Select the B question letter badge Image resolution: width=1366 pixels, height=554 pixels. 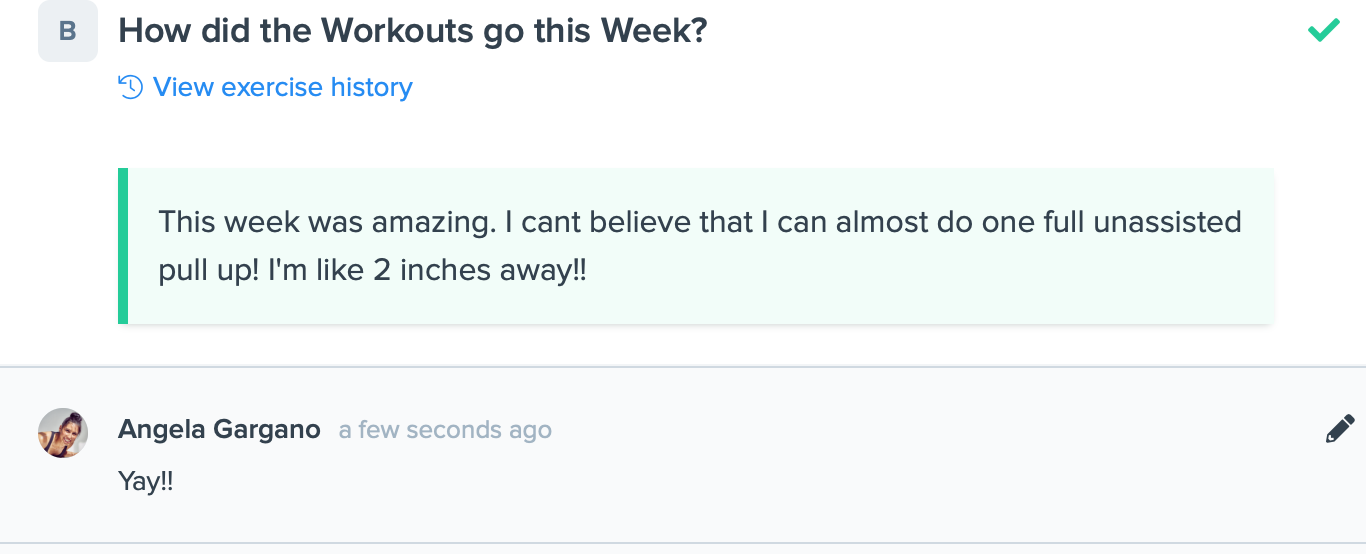pos(68,31)
